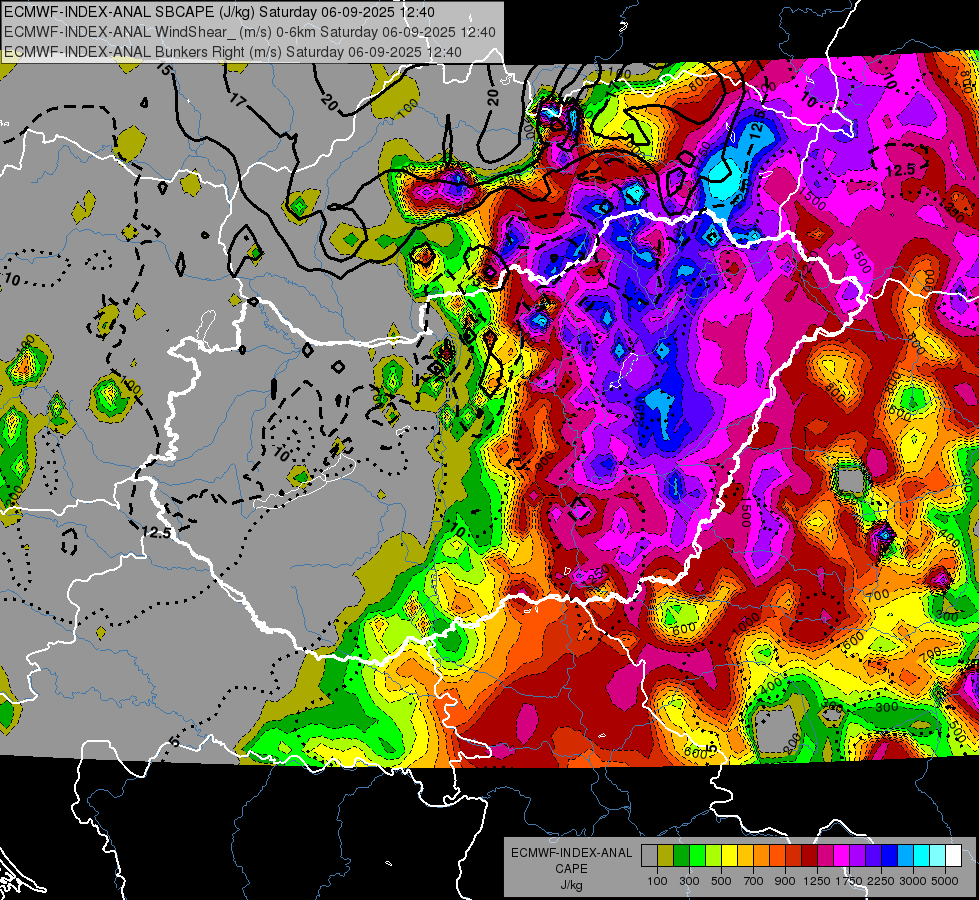
Task: Click the 900 tick label on the legend bar
Action: [785, 881]
